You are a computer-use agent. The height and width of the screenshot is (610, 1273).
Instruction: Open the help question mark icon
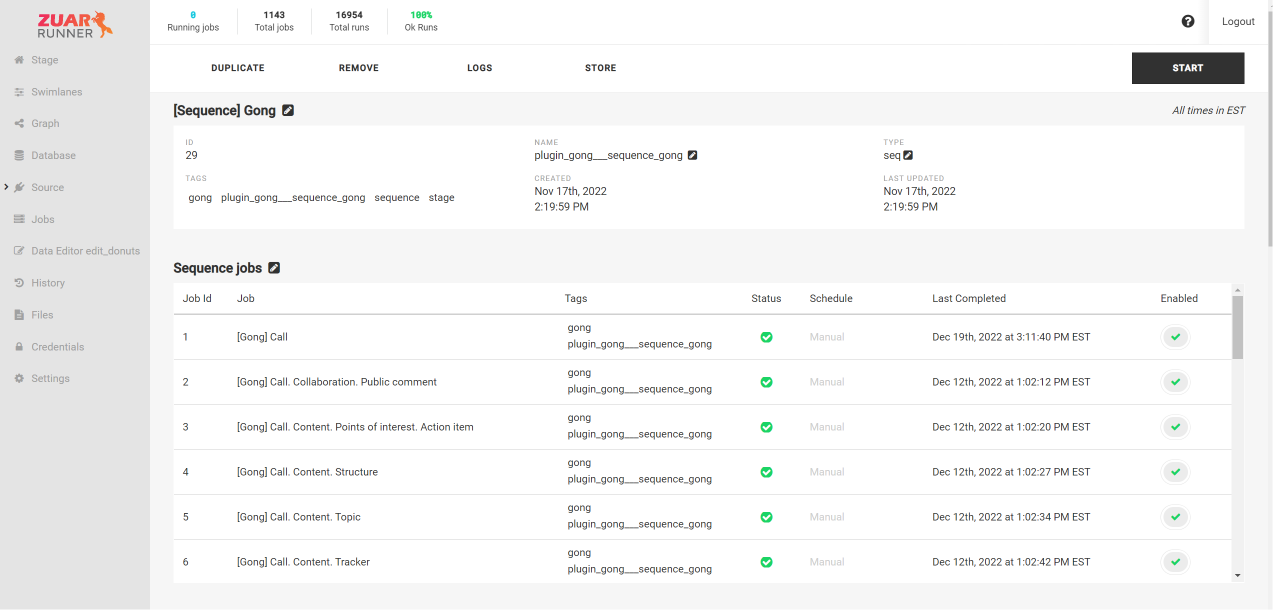(x=1188, y=21)
